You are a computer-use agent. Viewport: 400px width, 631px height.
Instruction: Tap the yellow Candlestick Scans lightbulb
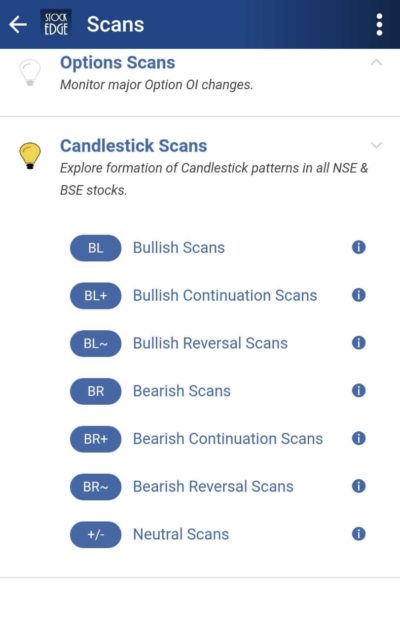tap(30, 155)
